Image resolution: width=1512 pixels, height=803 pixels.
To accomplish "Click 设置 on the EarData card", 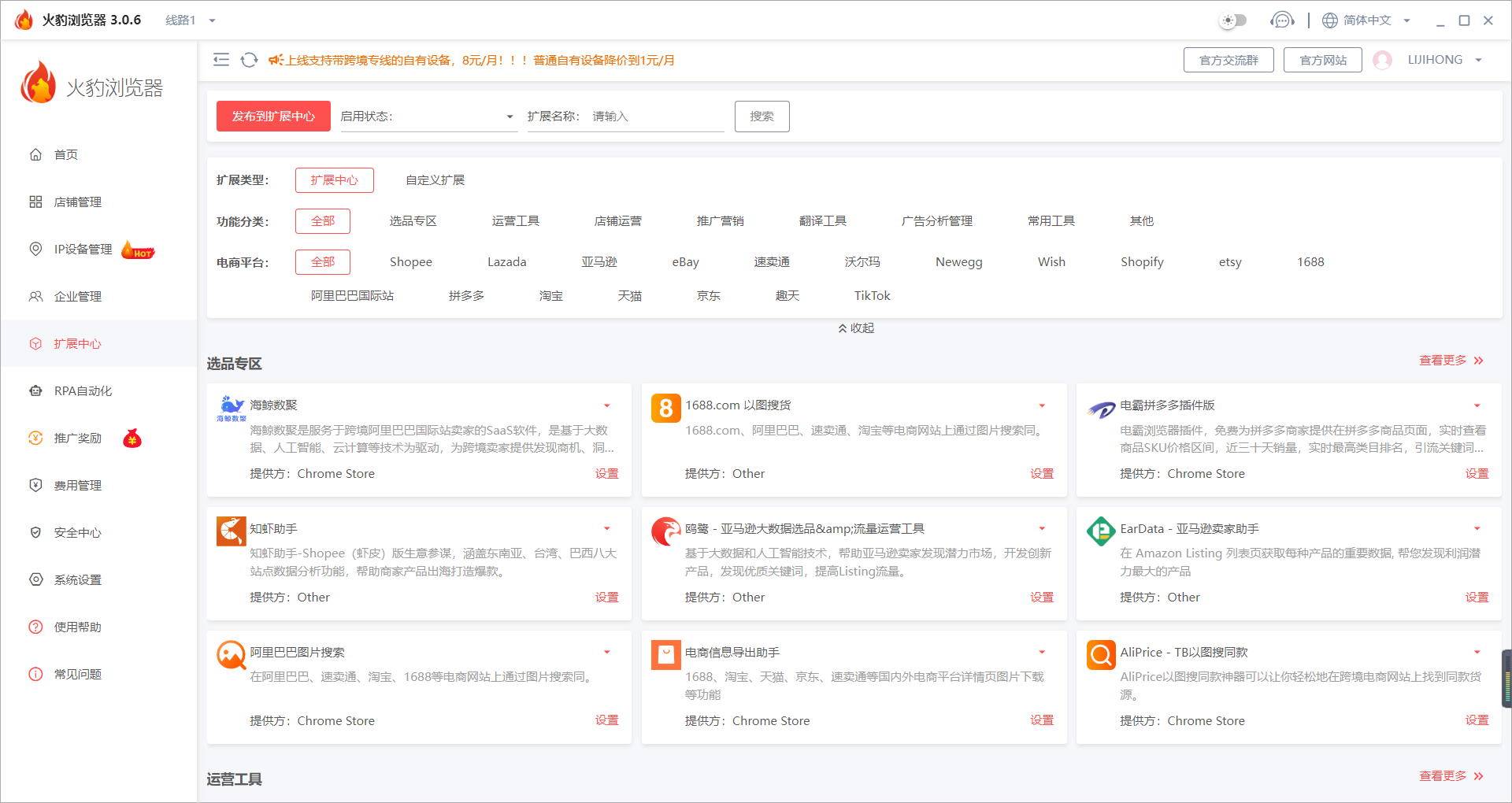I will coord(1477,598).
